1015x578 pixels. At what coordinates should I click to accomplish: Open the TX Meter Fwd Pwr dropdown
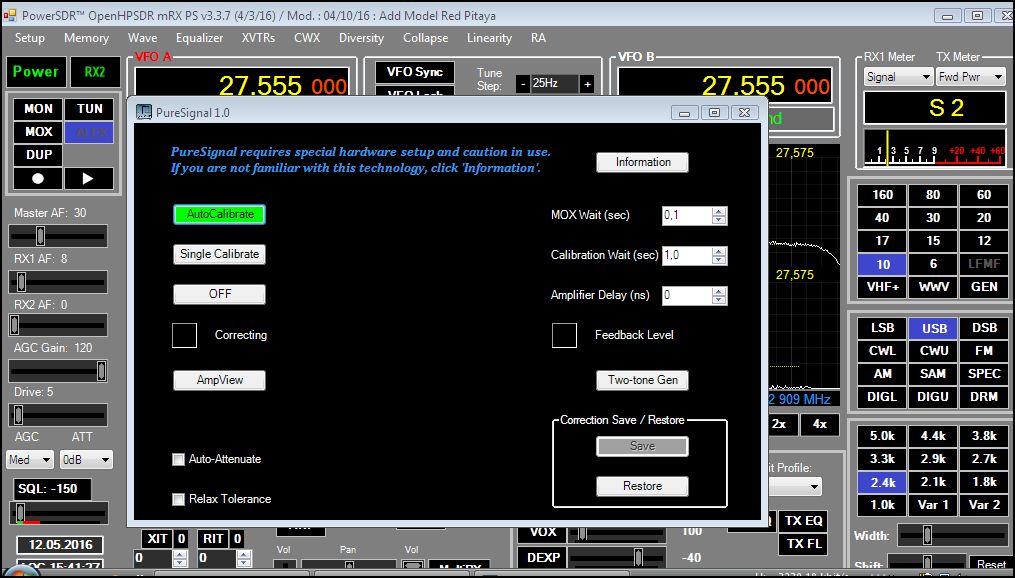click(970, 76)
